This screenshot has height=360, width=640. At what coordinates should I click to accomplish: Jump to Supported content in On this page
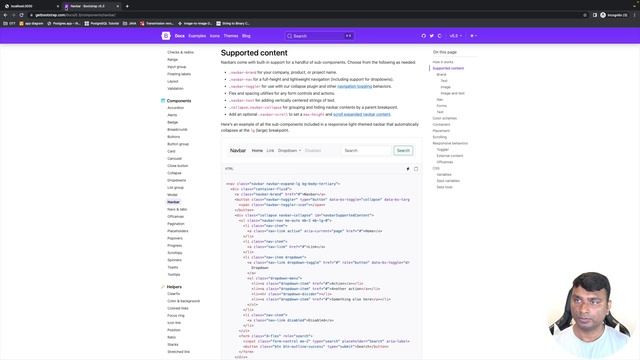[x=448, y=68]
